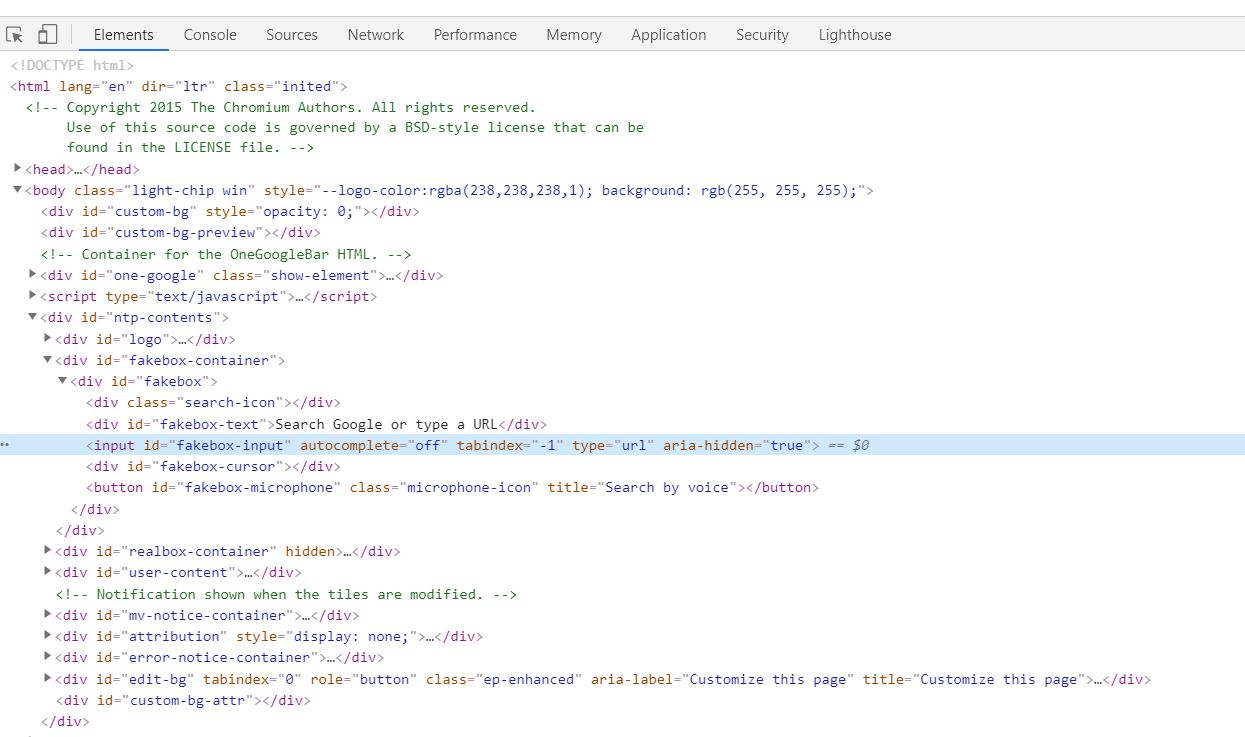The image size is (1245, 737).
Task: Click the "show-element" class value
Action: pos(321,275)
